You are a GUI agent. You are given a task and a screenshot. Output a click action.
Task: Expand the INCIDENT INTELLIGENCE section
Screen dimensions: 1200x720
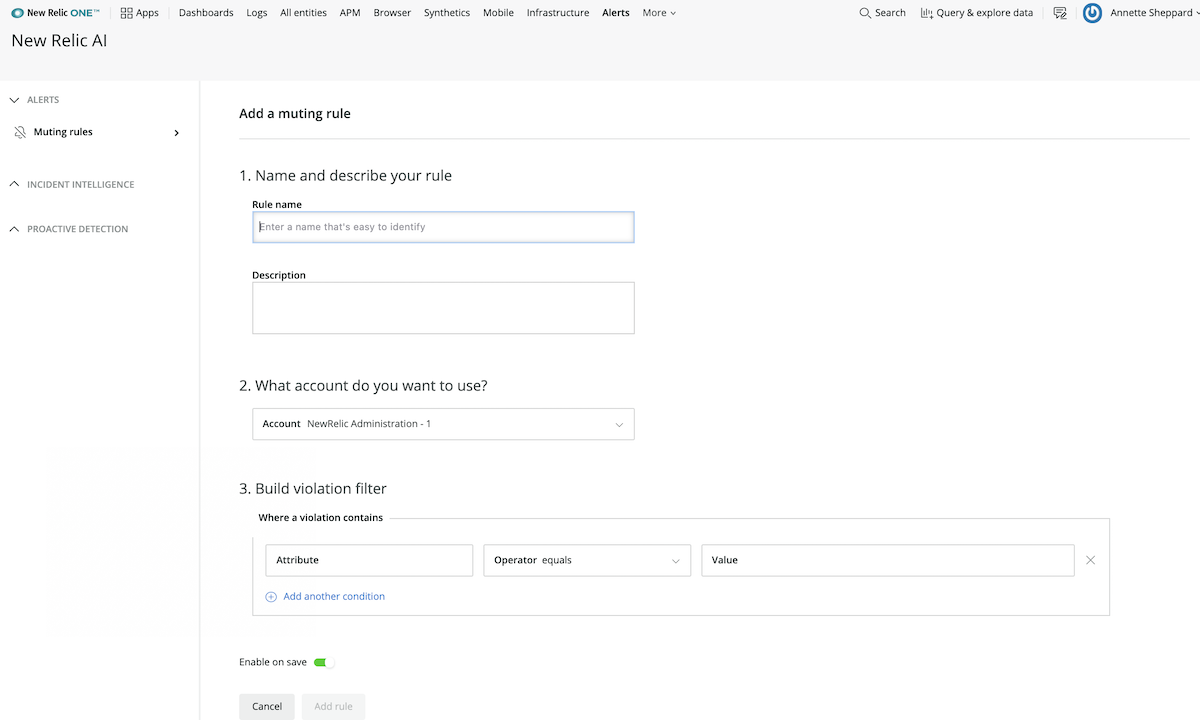(x=14, y=184)
